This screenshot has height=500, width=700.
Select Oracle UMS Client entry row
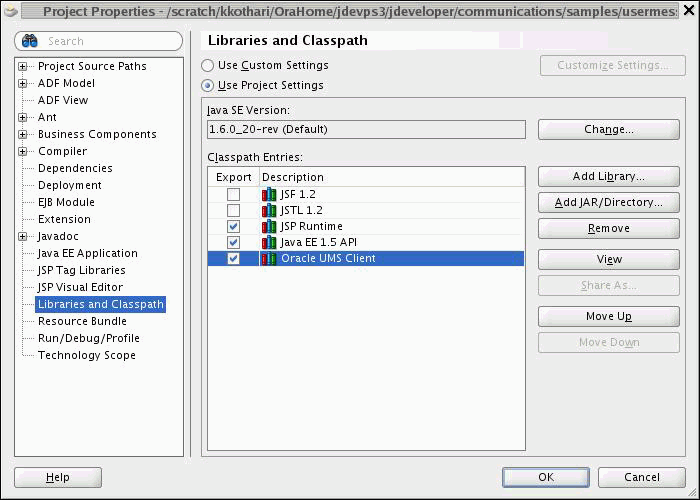pos(366,258)
